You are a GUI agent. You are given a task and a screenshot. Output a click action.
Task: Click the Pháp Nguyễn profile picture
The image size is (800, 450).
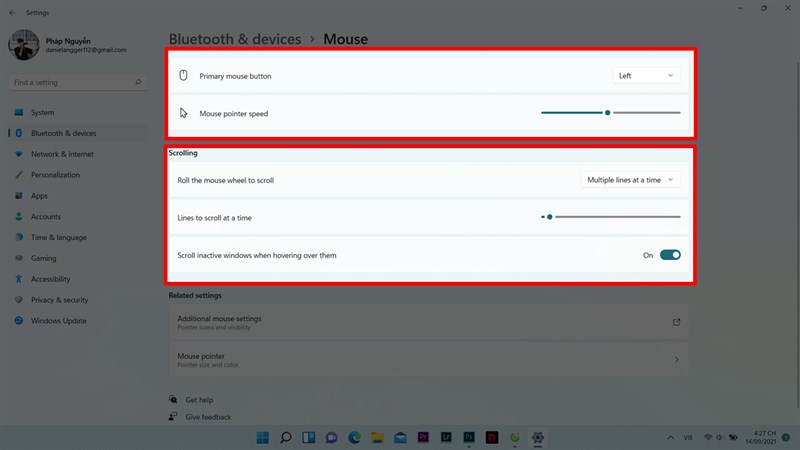tap(23, 45)
